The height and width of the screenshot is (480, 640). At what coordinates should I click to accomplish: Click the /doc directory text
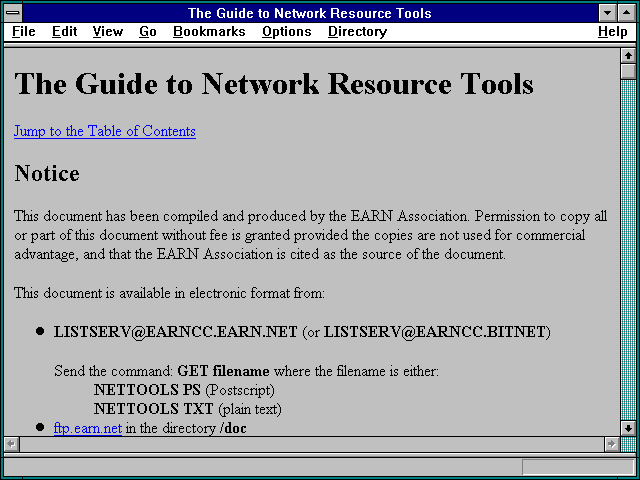pyautogui.click(x=233, y=428)
